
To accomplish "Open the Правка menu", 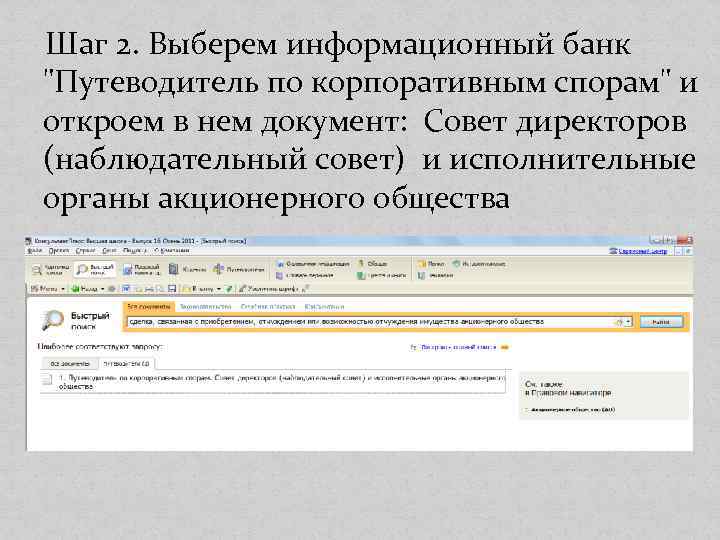I will pos(59,251).
